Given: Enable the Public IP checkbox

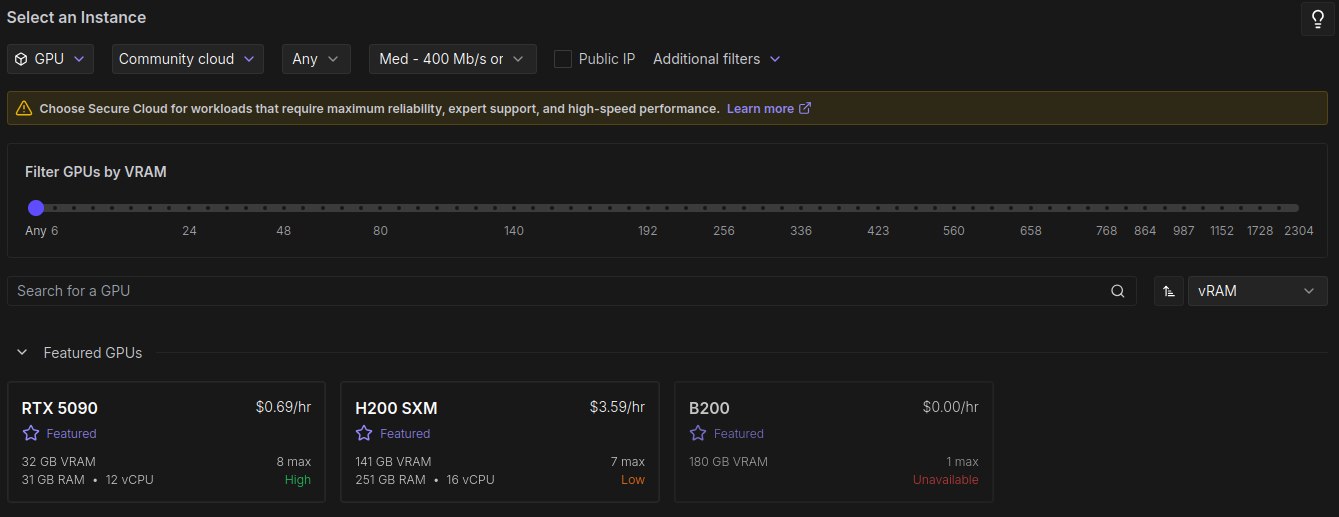Looking at the screenshot, I should tap(563, 59).
